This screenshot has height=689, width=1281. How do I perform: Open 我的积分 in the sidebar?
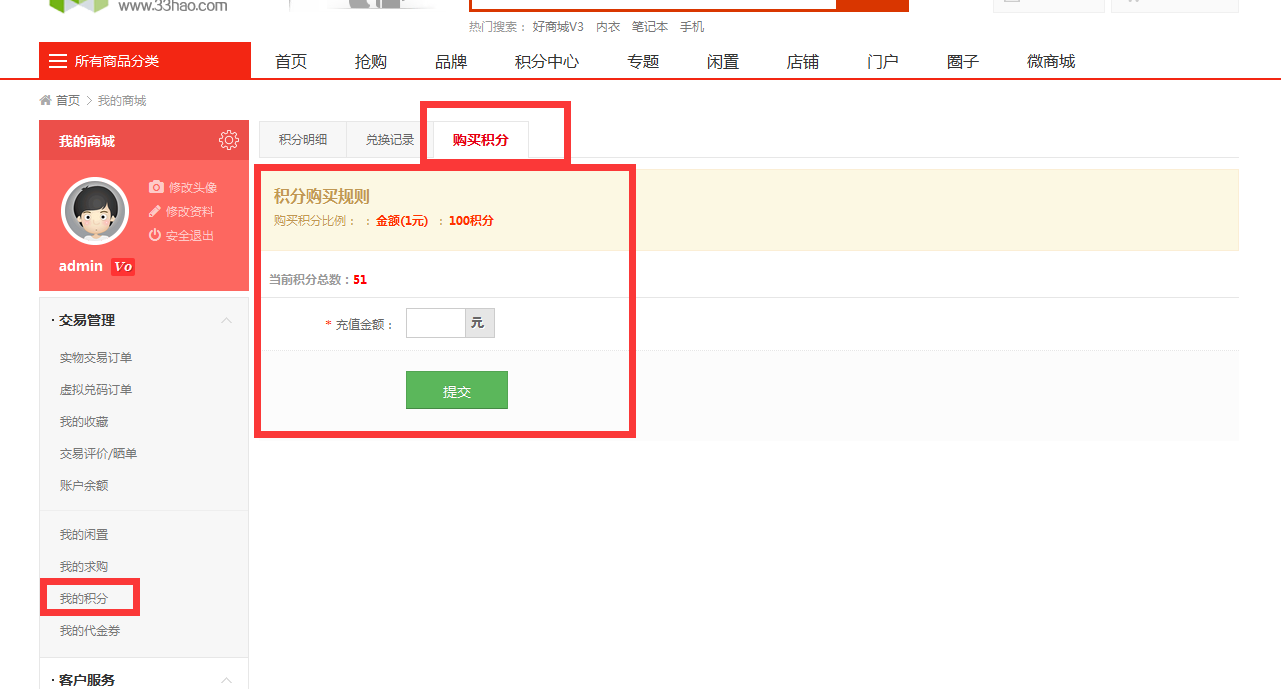coord(84,598)
